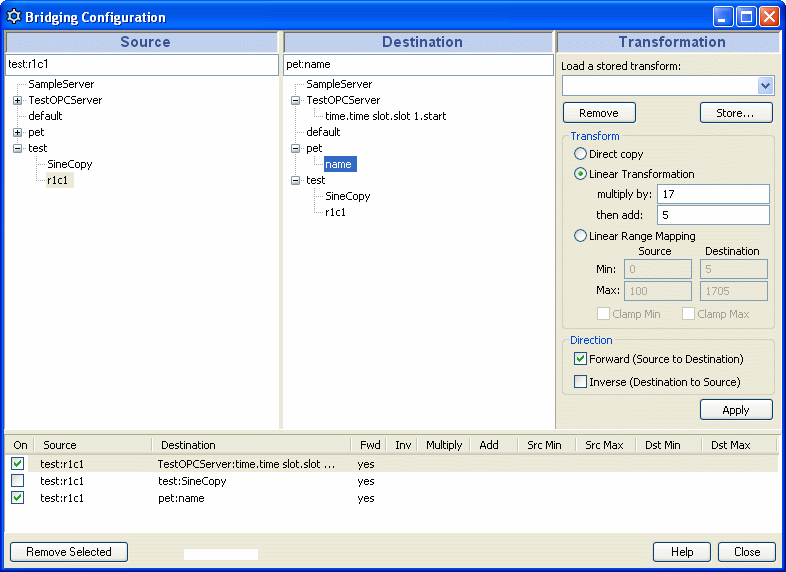Collapse the test node in the Destination tree
786x572 pixels.
coord(296,180)
